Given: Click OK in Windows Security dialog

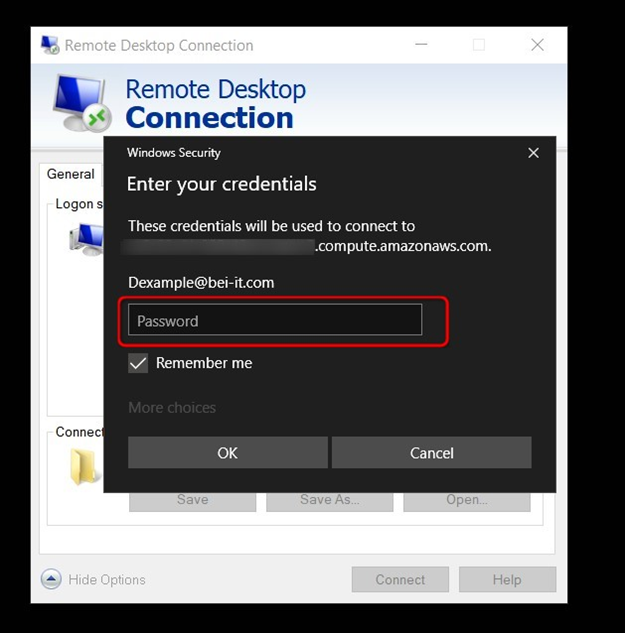Looking at the screenshot, I should pos(228,452).
